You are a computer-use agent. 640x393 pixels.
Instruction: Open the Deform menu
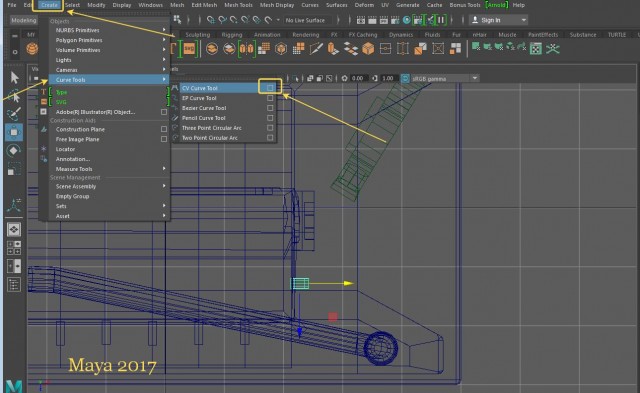pyautogui.click(x=364, y=5)
